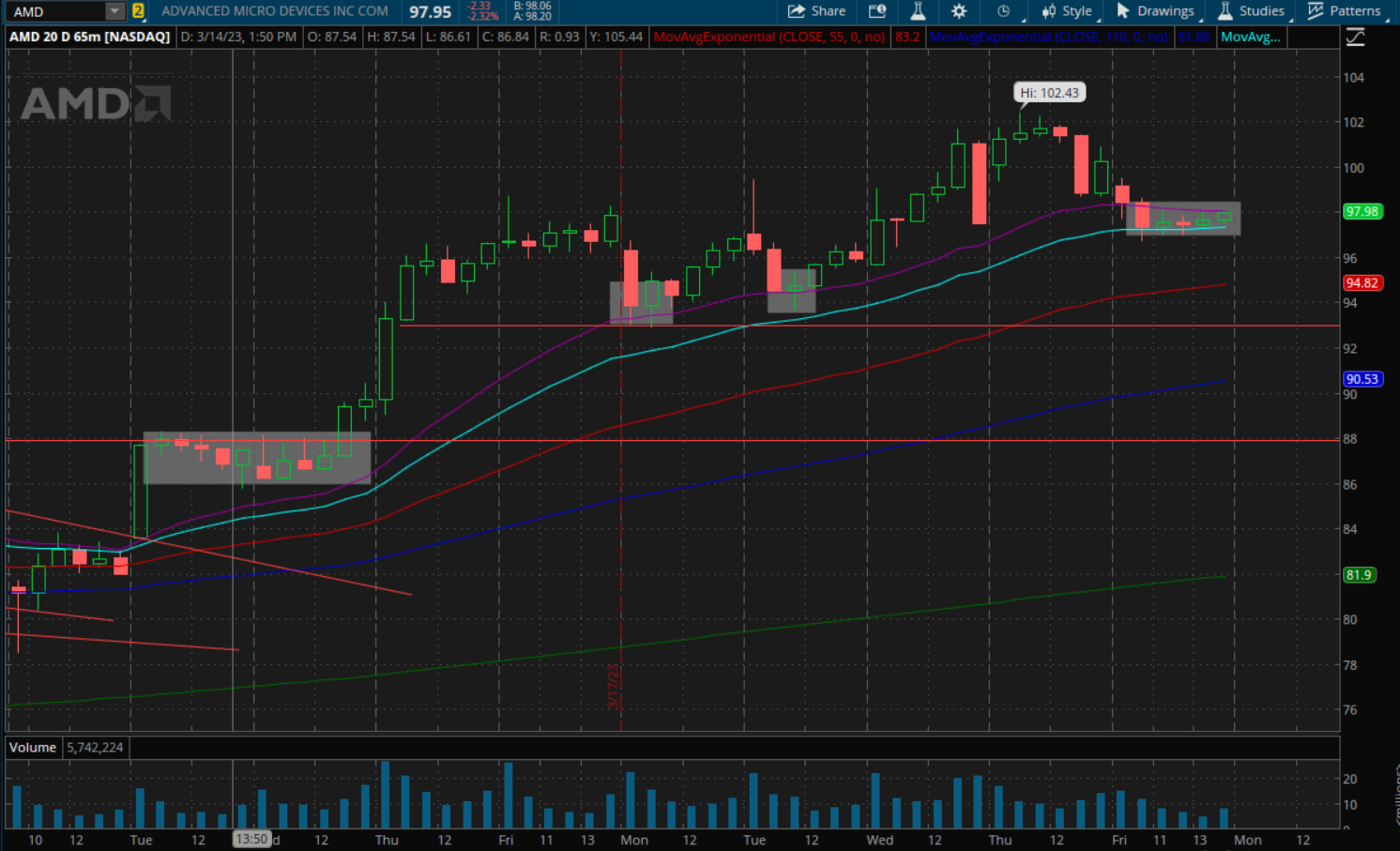
Task: Click the cyan truncated MovAvg... label
Action: pos(1251,37)
